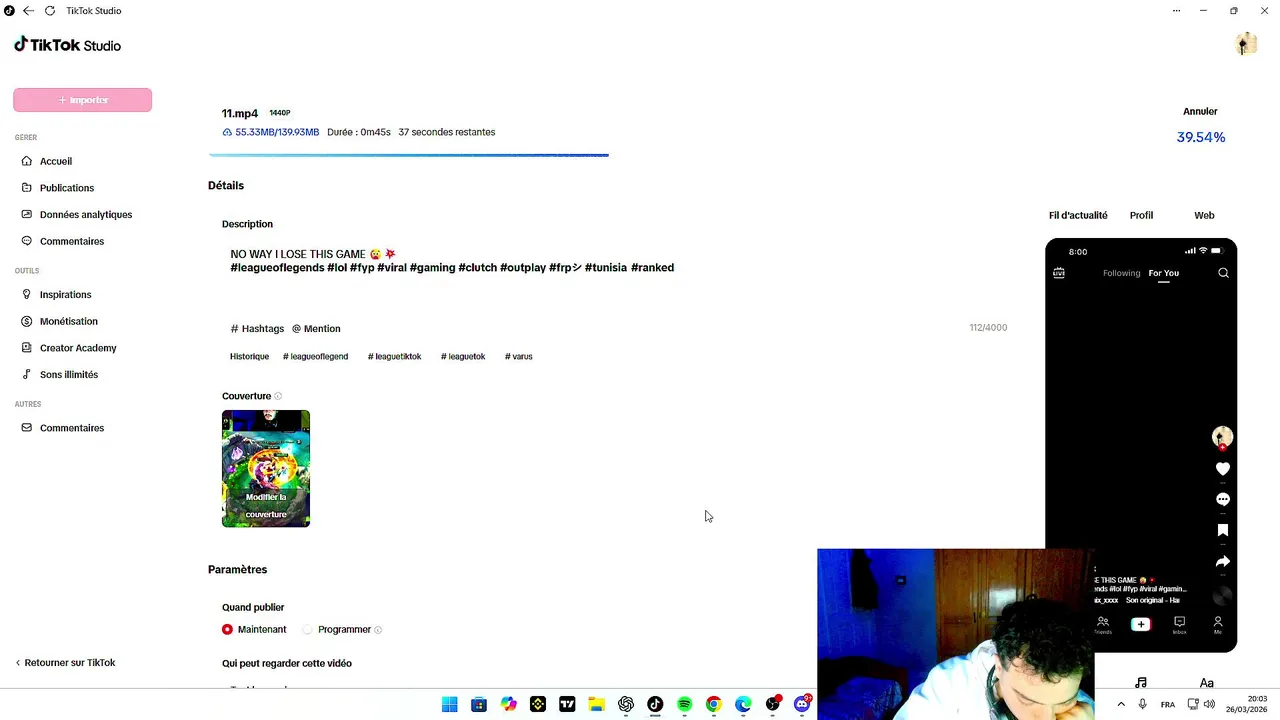Reload the page with the refresh icon

coord(50,11)
